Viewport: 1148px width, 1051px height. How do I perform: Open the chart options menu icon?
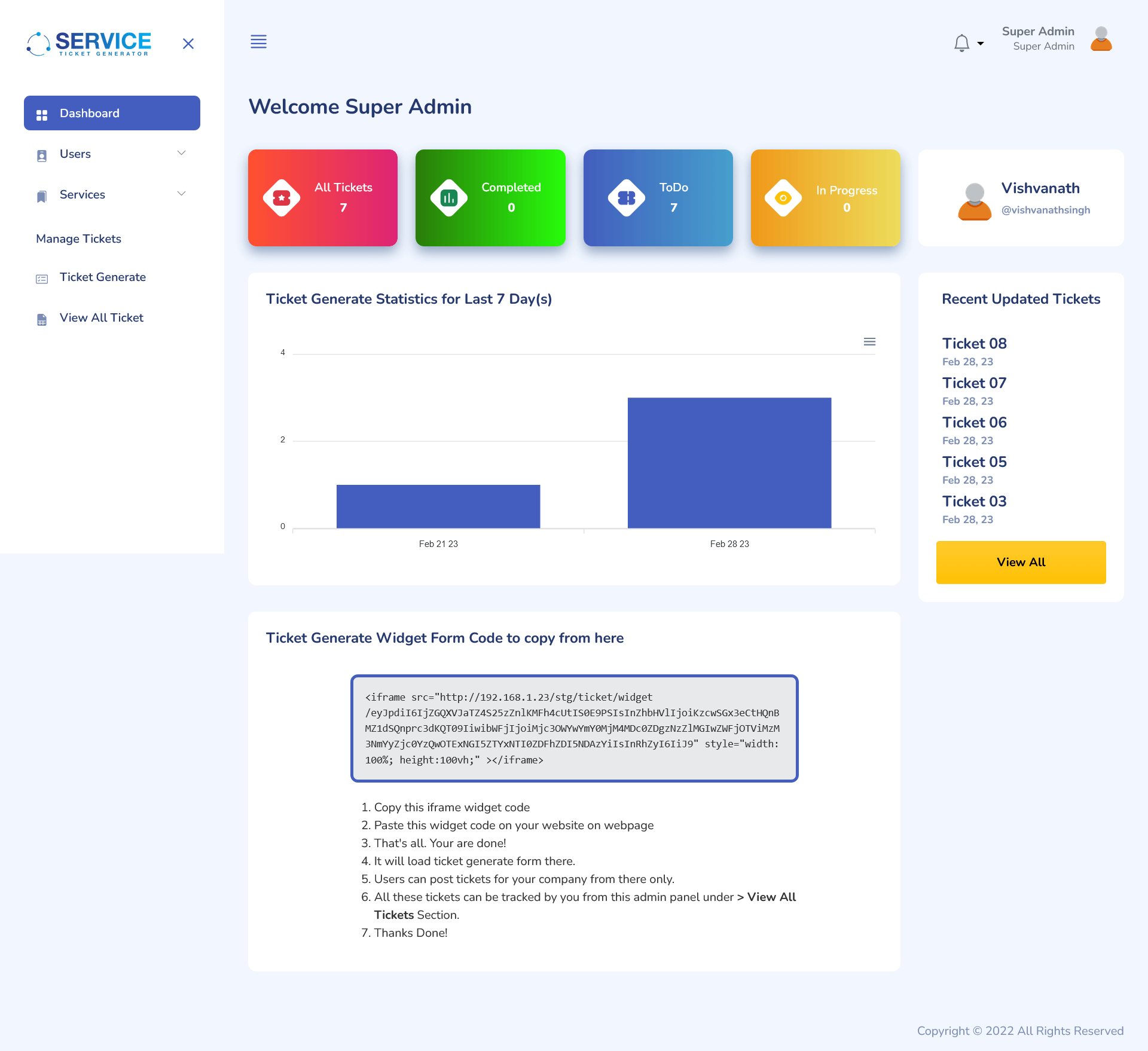click(870, 341)
